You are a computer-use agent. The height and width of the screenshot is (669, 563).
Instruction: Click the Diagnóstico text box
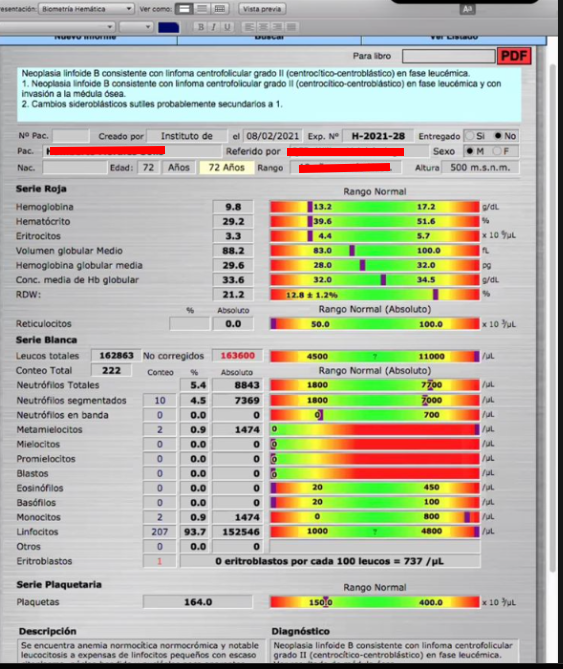point(394,651)
